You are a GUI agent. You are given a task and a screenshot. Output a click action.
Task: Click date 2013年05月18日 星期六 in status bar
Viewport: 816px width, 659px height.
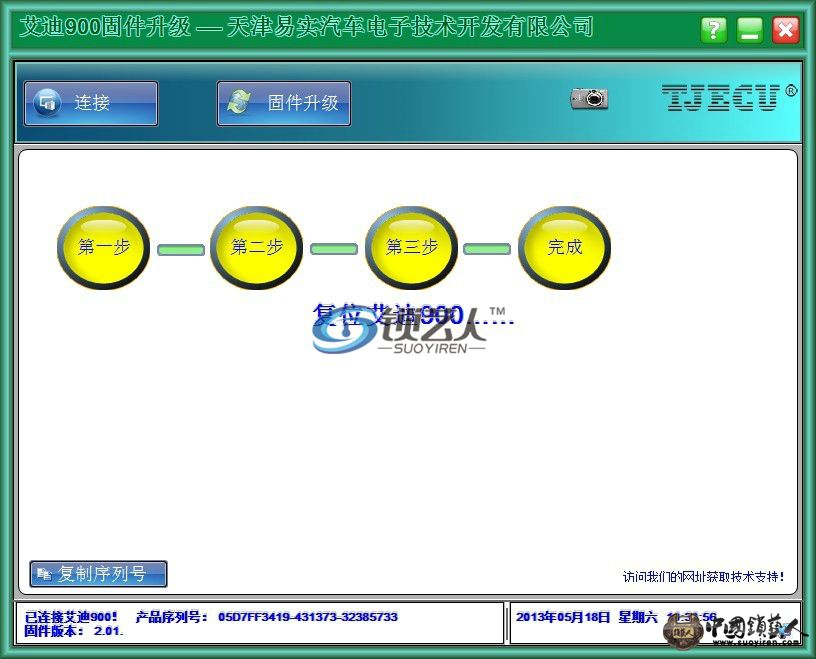[x=586, y=617]
